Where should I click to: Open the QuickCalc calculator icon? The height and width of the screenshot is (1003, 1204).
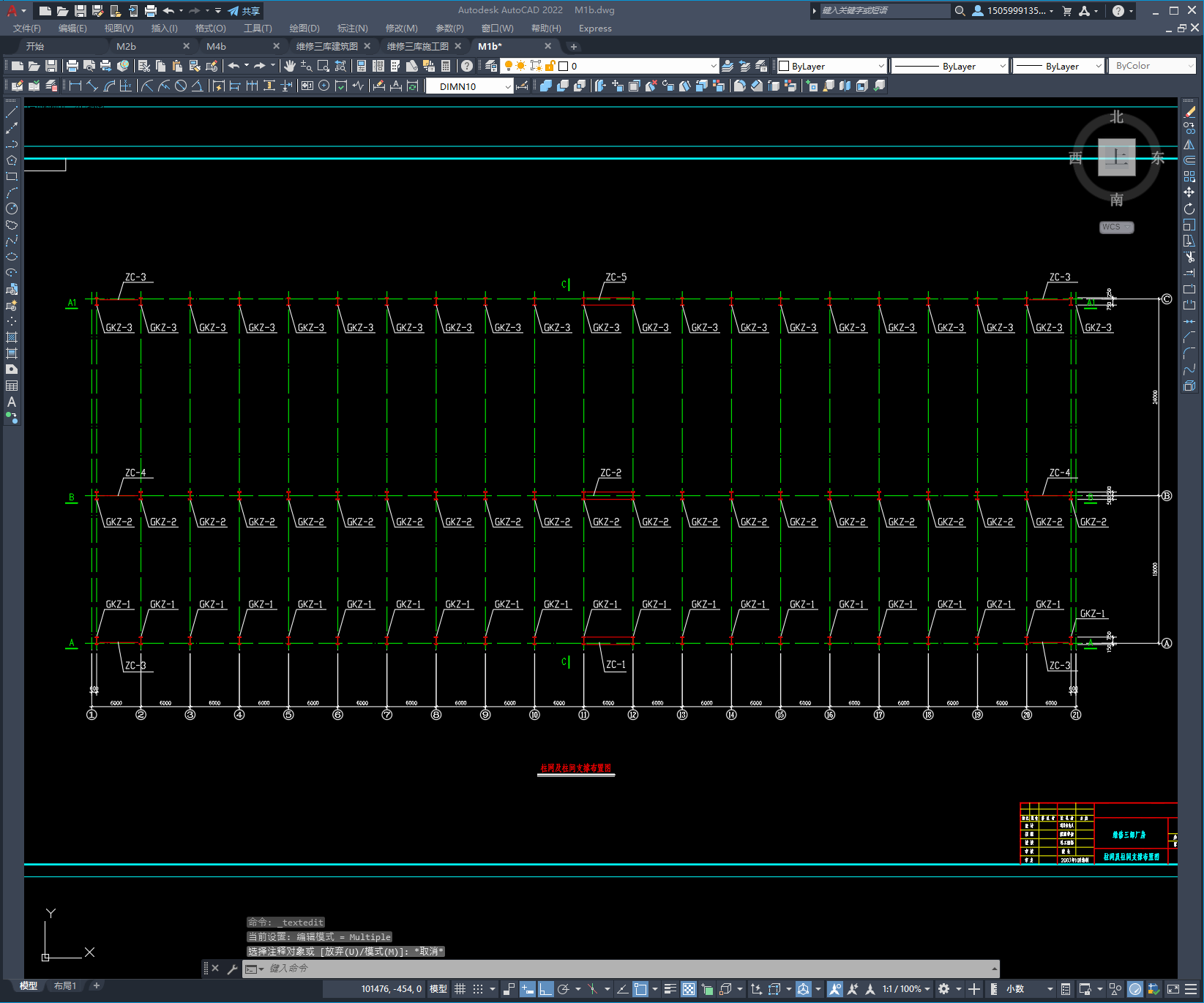point(446,66)
